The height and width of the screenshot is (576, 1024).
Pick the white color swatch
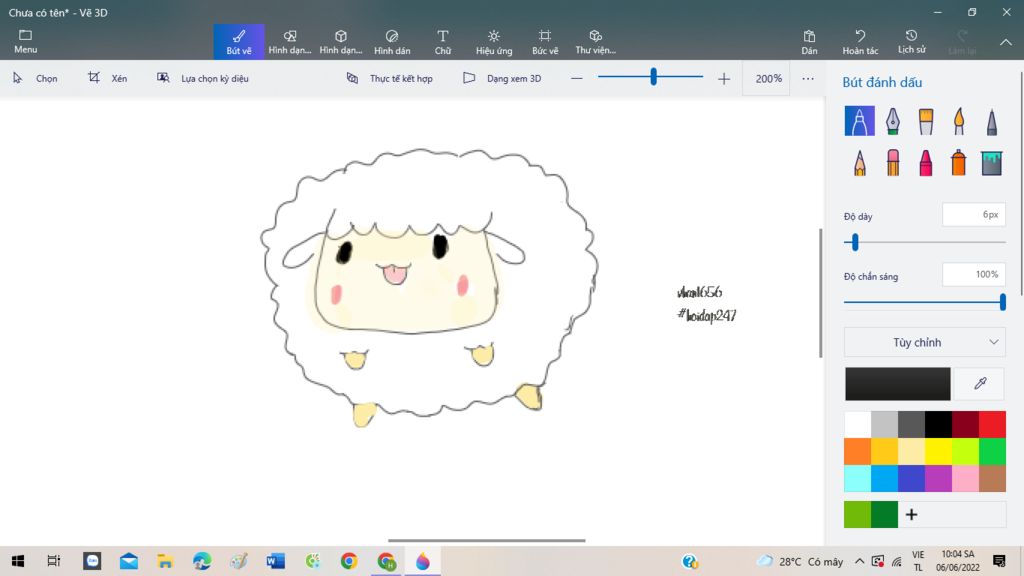pos(857,424)
